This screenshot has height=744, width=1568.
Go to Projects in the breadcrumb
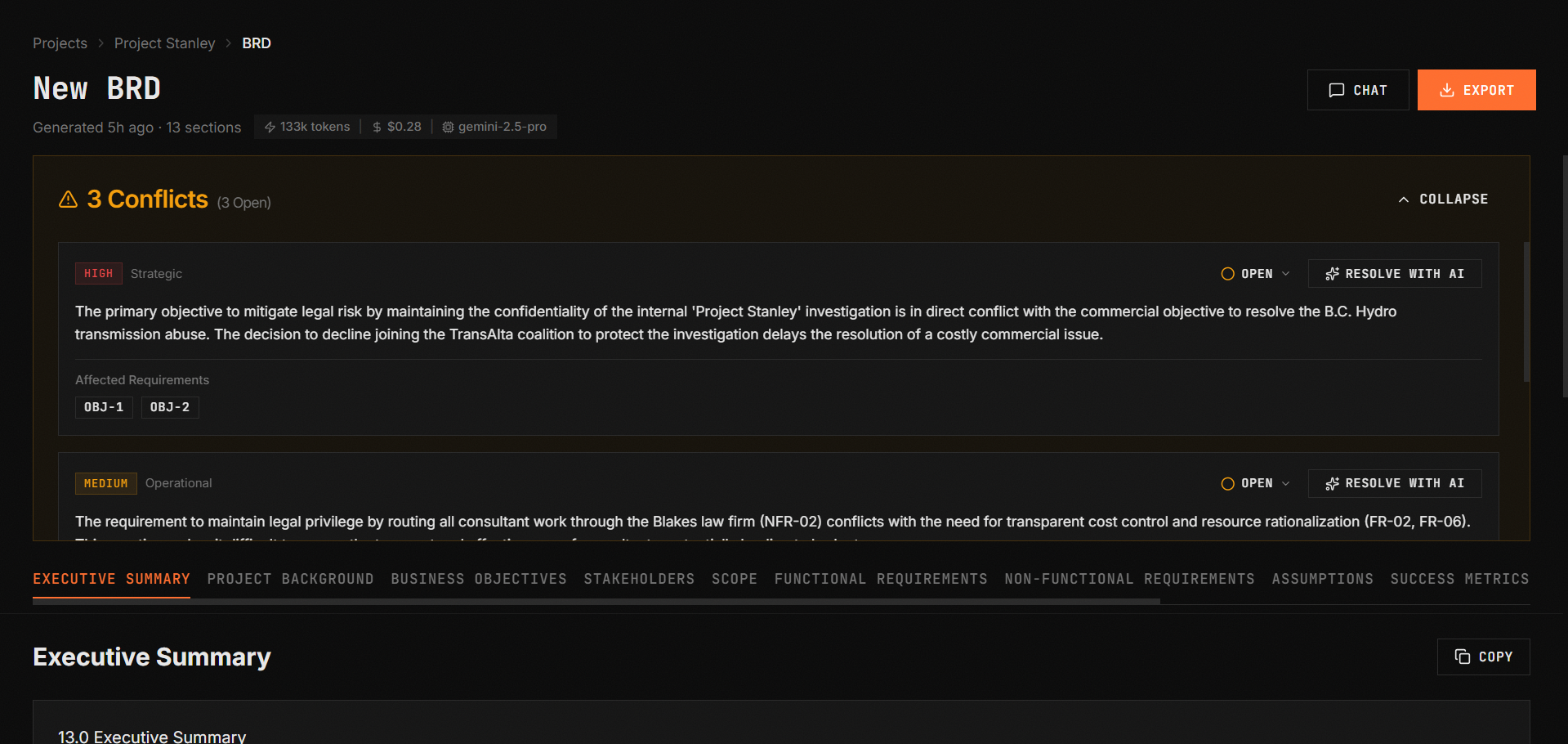(60, 43)
